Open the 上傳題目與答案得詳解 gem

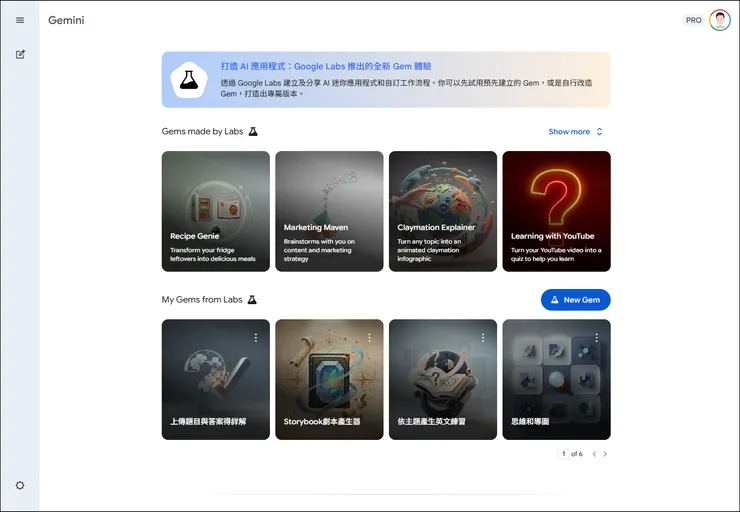[x=216, y=379]
